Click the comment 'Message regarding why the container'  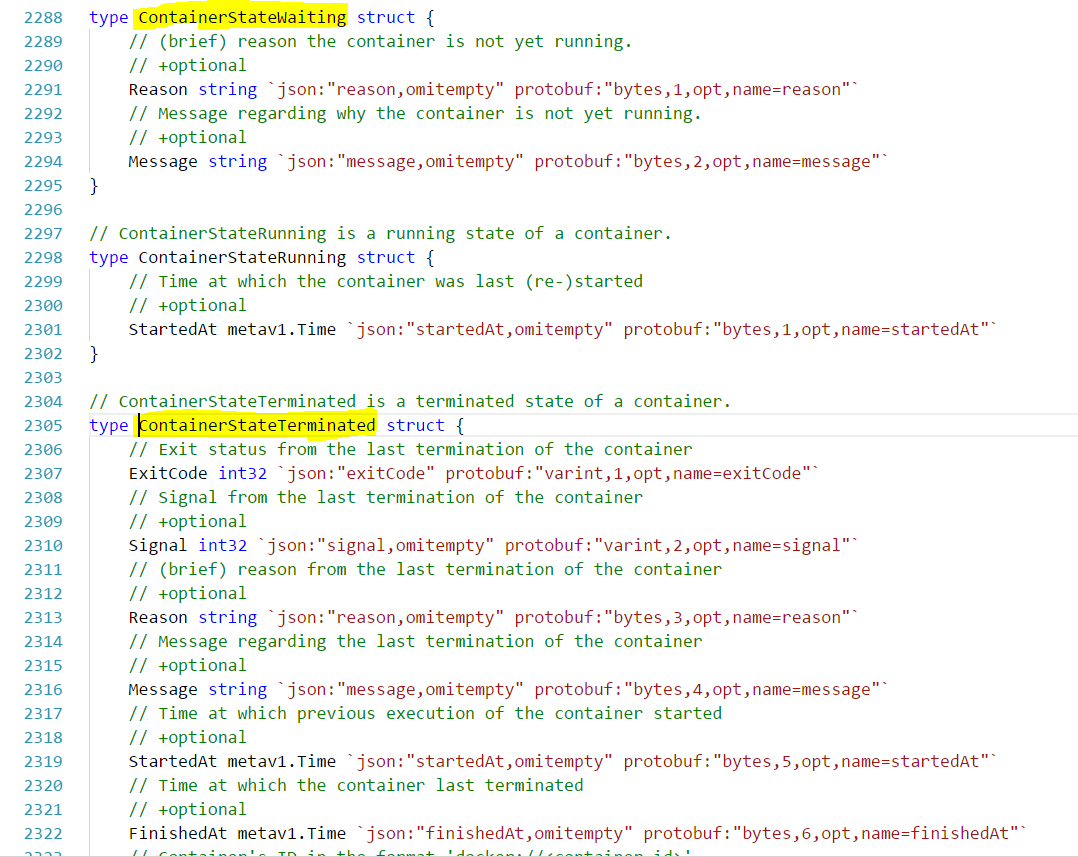415,113
